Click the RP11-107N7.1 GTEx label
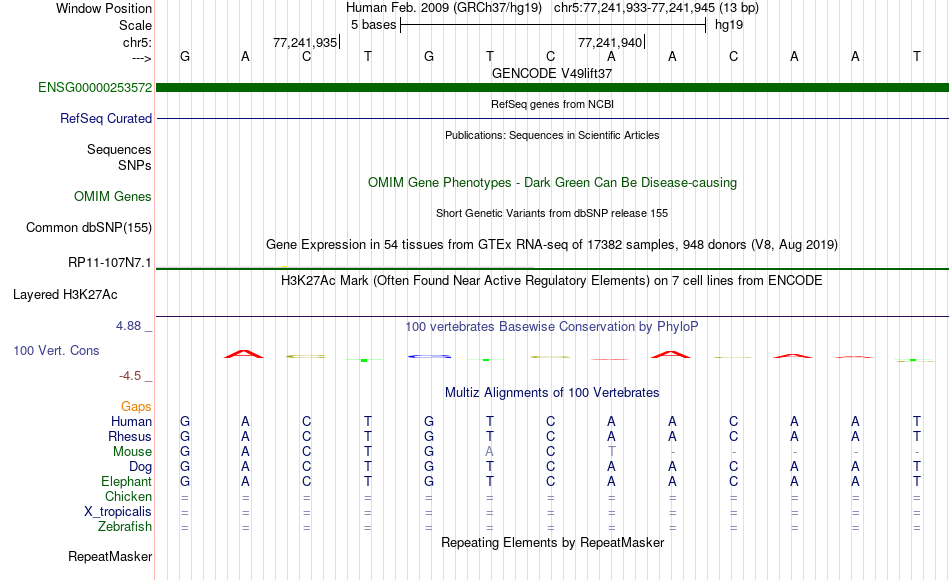This screenshot has height=580, width=950. click(110, 262)
